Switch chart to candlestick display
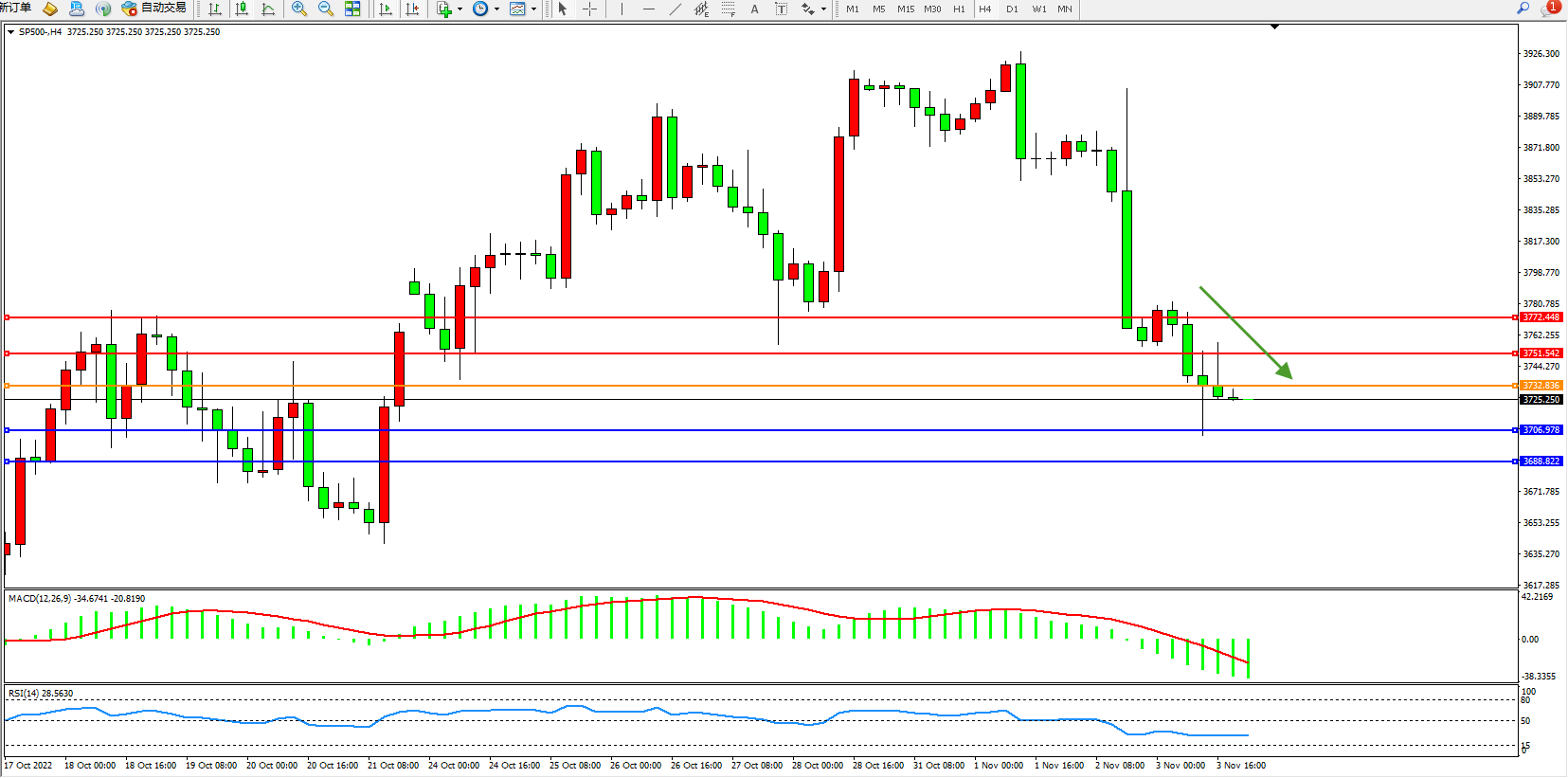The image size is (1568, 778). pyautogui.click(x=242, y=9)
